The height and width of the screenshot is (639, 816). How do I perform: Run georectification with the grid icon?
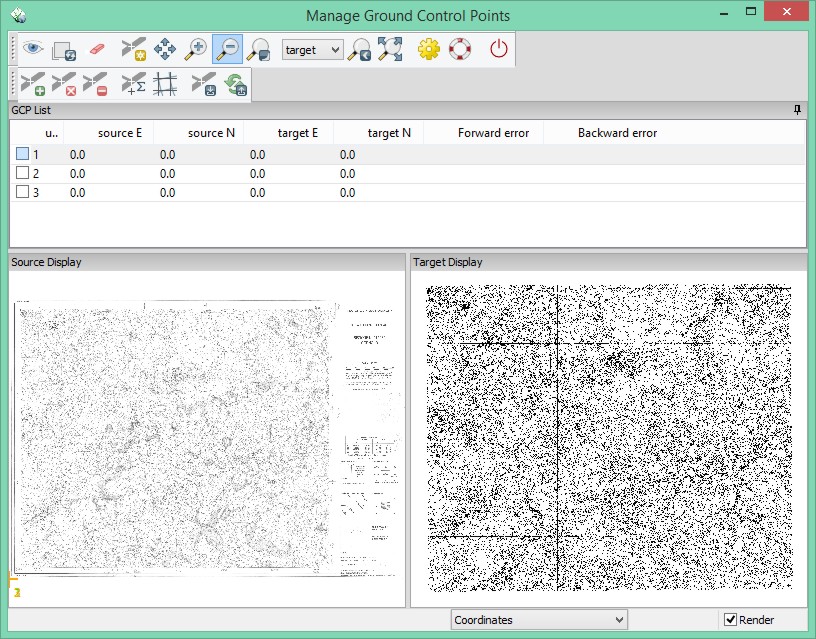pos(165,84)
